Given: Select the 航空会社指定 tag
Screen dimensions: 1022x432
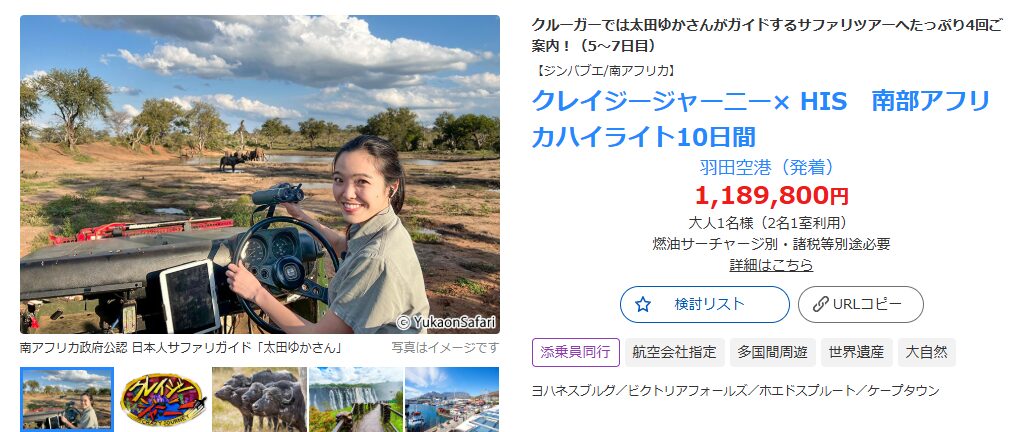Looking at the screenshot, I should [674, 353].
